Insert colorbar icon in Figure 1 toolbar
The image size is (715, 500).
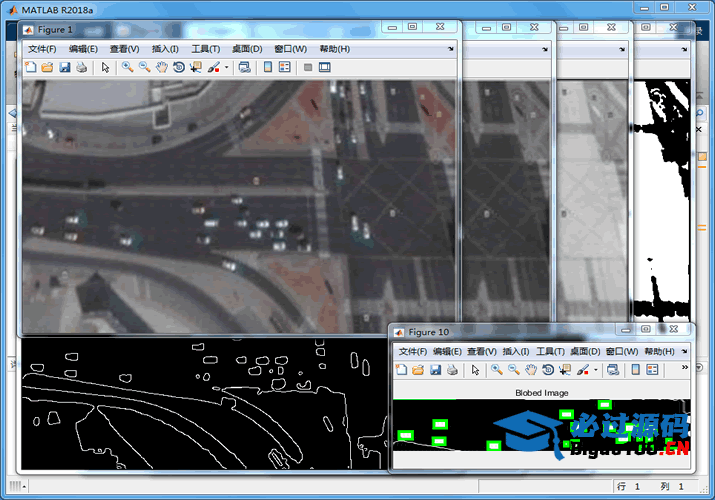point(268,67)
